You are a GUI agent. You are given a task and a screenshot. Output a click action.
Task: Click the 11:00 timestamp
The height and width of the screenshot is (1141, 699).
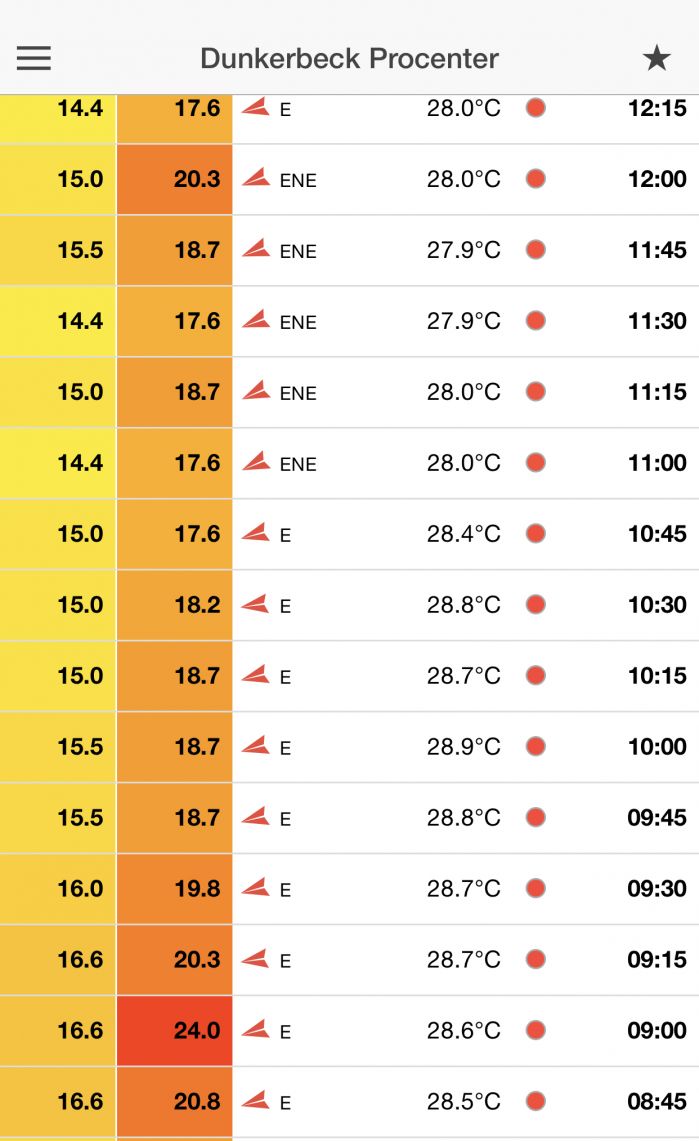[x=657, y=463]
